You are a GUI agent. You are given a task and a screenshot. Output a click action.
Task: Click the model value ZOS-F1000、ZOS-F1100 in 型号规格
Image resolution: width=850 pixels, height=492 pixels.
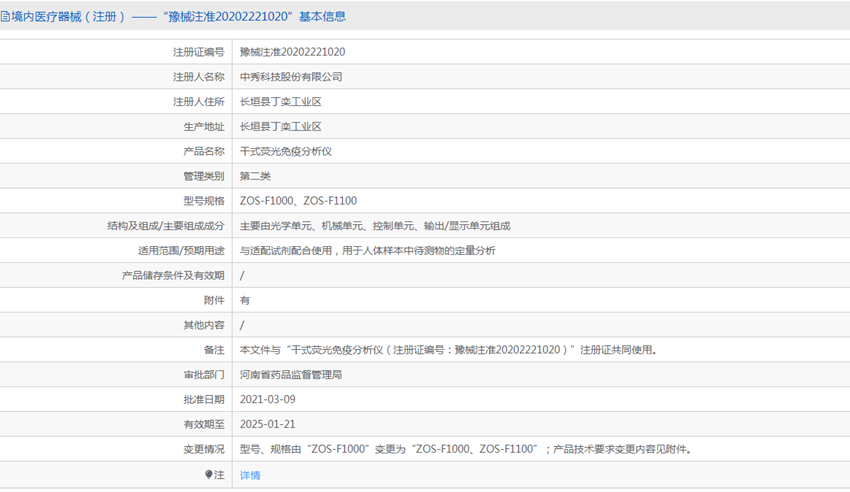[298, 201]
